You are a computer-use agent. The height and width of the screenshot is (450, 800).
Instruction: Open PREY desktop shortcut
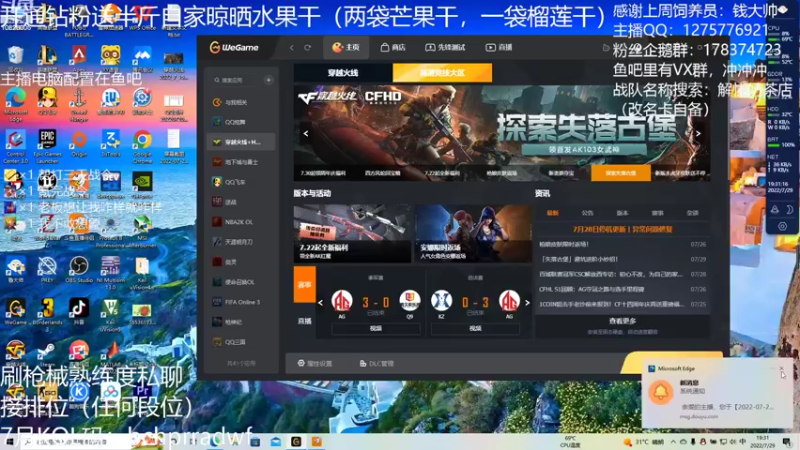47,269
